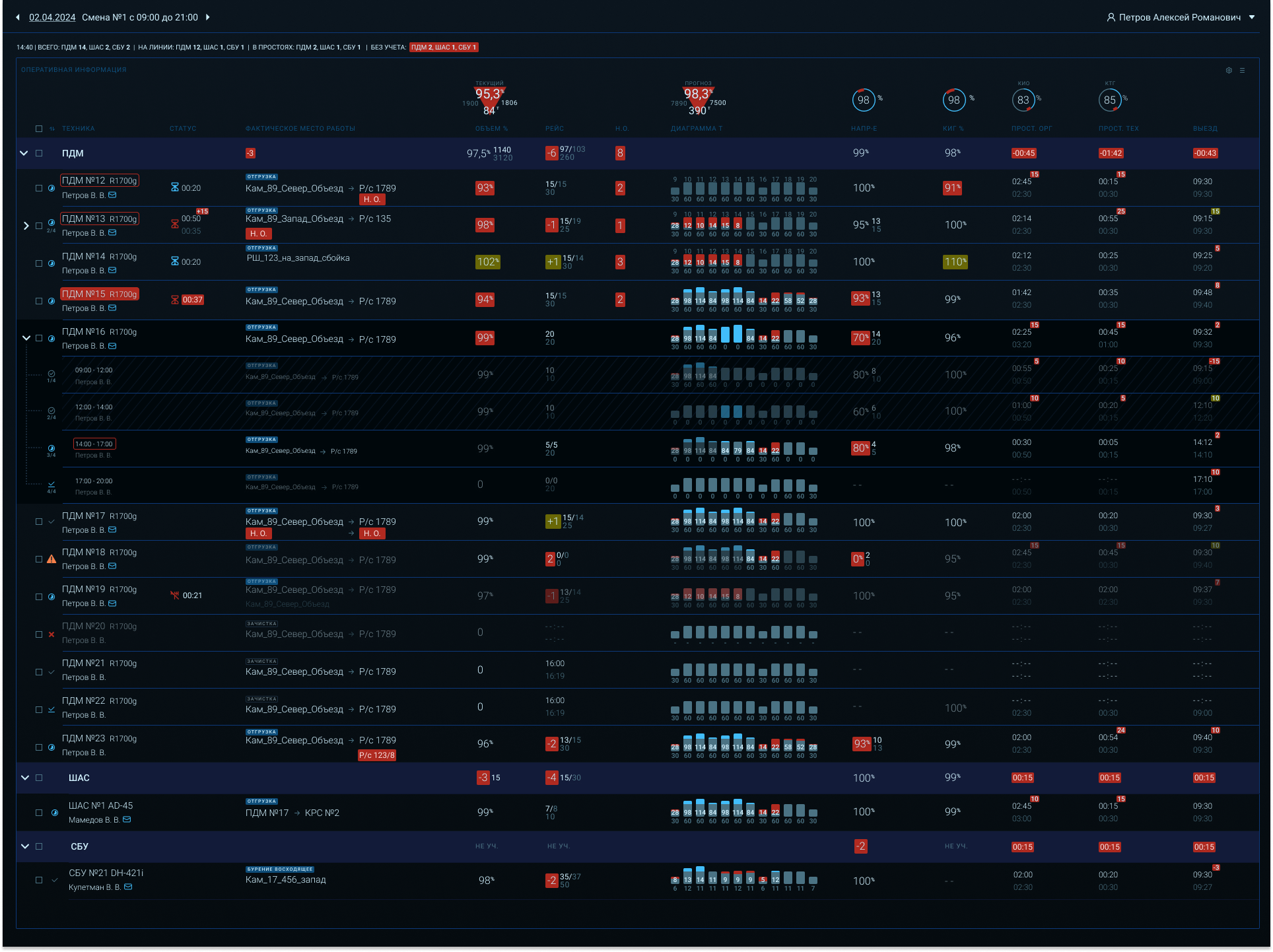Click the sort icon beside Техника header
The image size is (1273, 952).
[x=52, y=129]
